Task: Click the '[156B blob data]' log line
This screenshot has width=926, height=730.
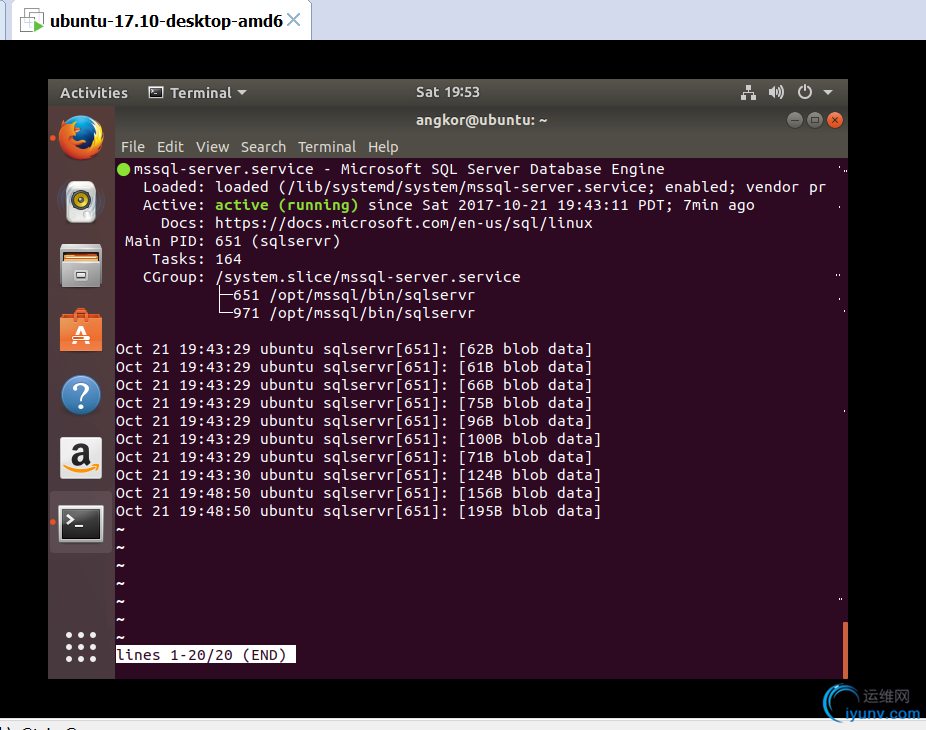Action: pos(358,493)
